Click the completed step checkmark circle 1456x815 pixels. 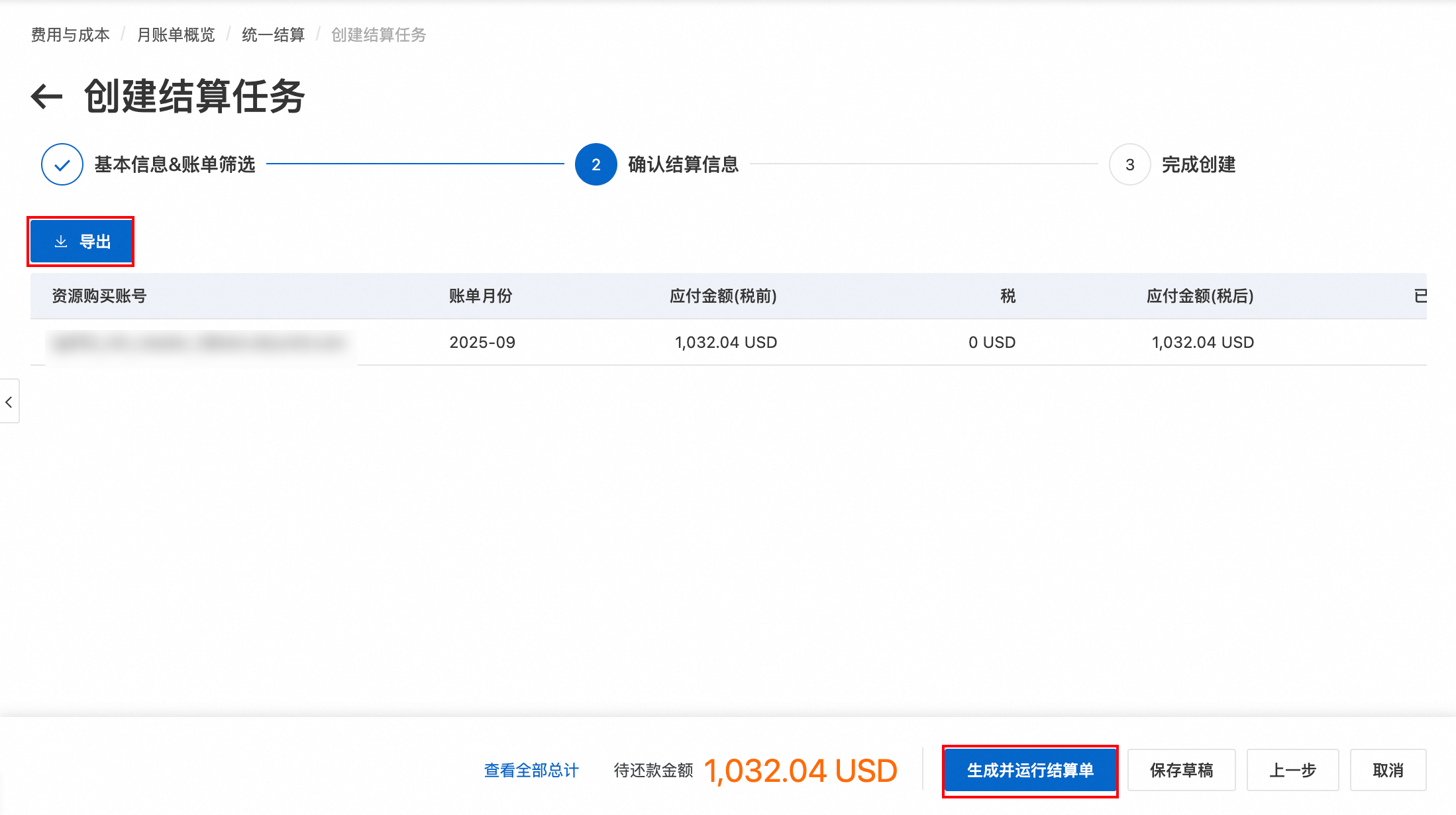[62, 164]
